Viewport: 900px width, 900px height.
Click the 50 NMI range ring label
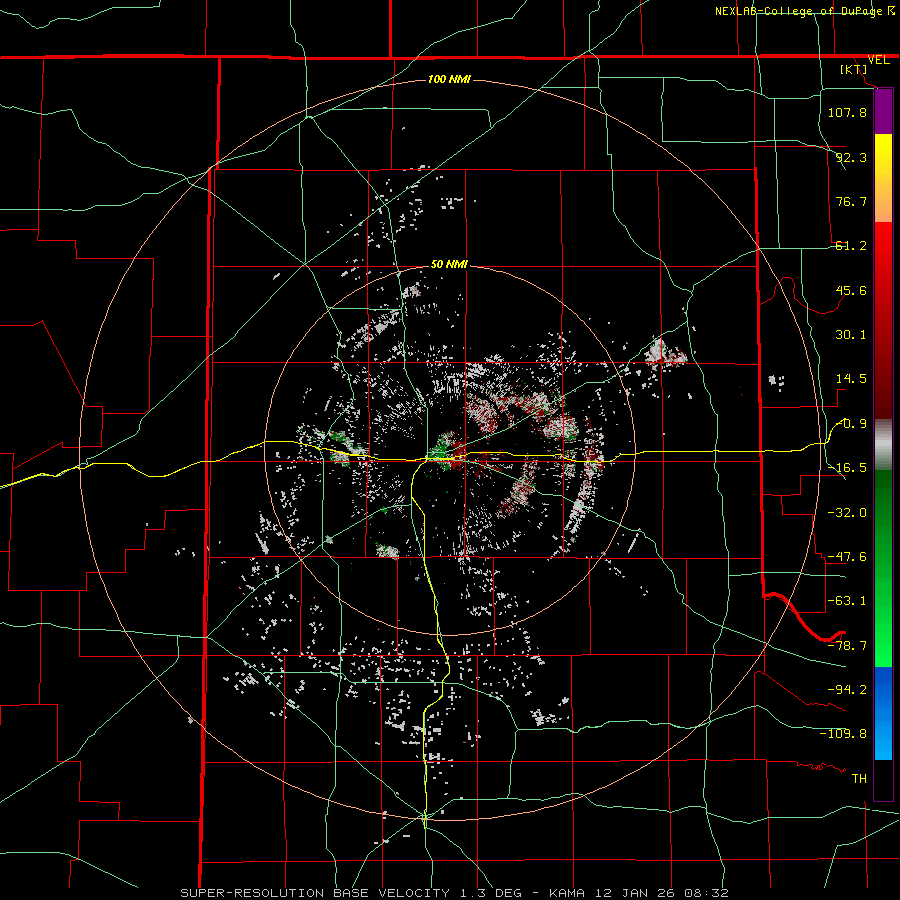449,264
